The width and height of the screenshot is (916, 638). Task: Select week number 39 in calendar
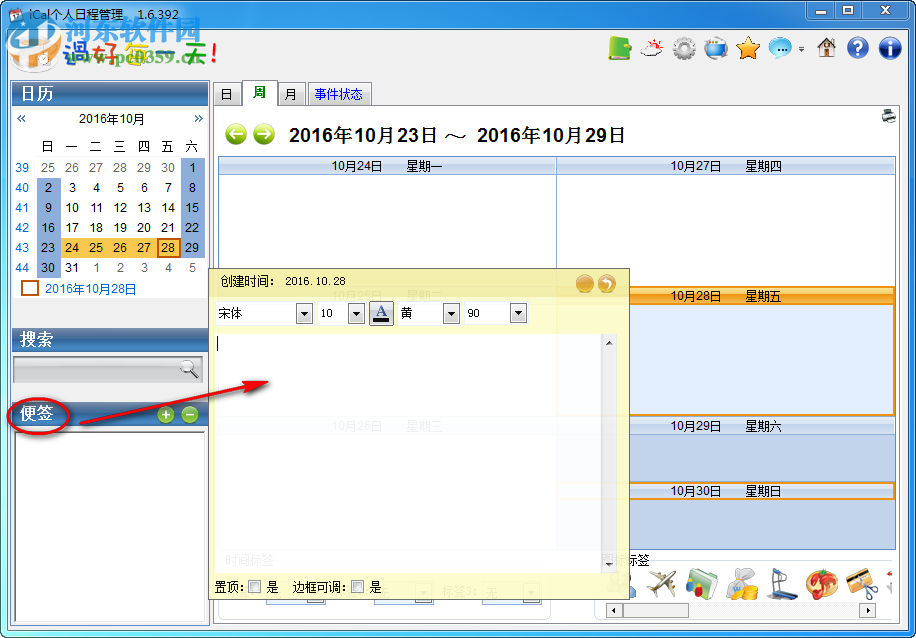point(22,168)
